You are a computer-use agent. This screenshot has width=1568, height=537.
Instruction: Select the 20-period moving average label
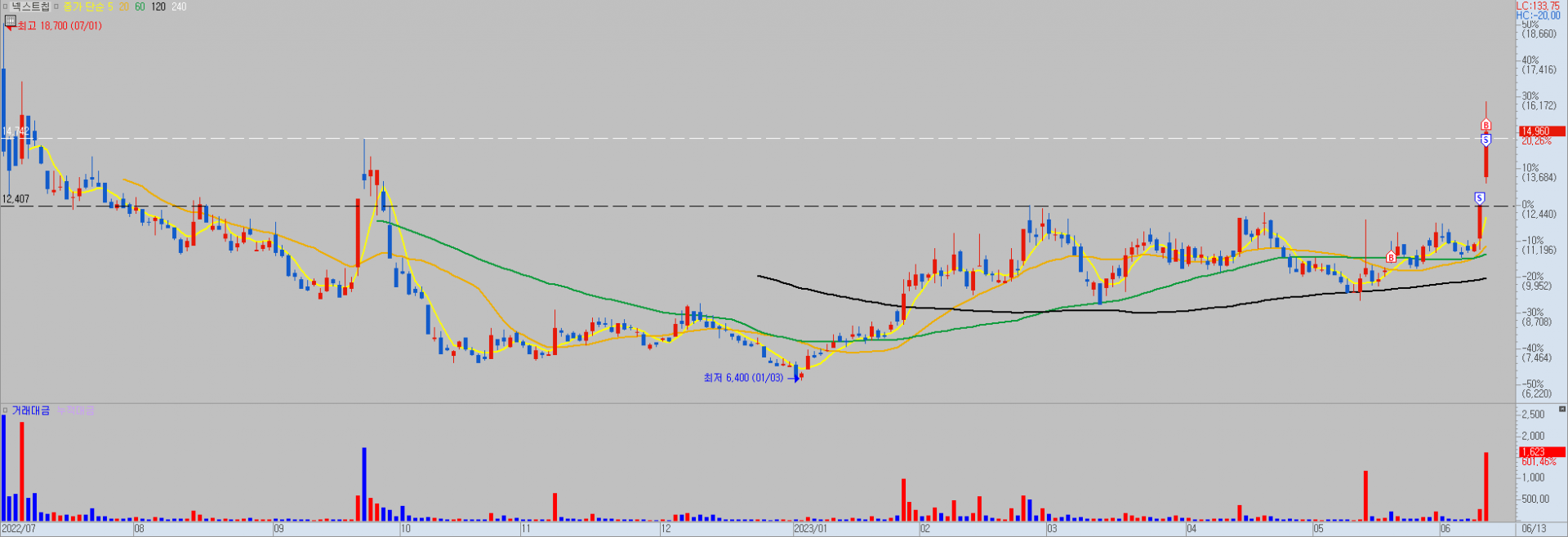click(x=123, y=7)
